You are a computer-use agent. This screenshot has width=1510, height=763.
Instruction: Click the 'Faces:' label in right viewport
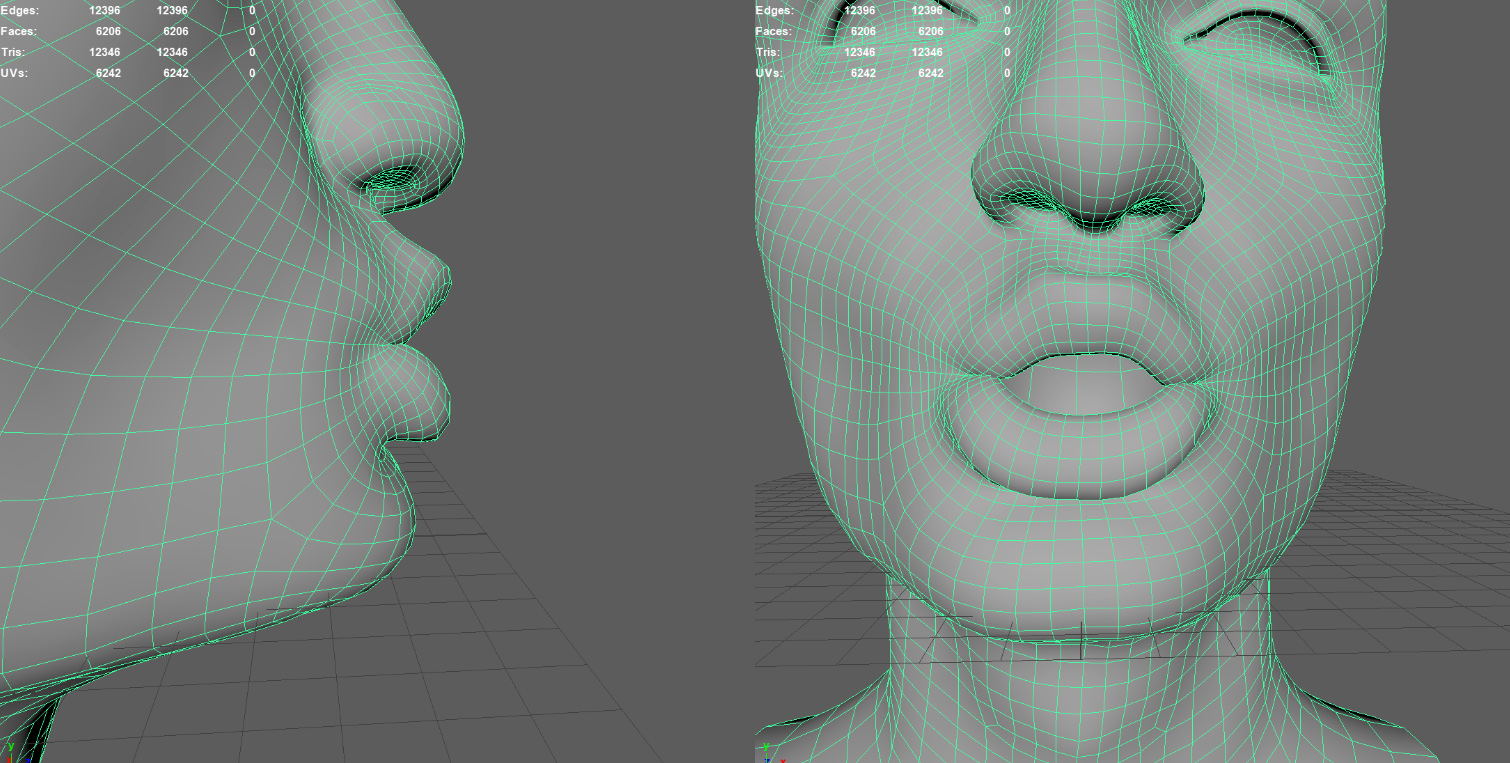pyautogui.click(x=774, y=31)
